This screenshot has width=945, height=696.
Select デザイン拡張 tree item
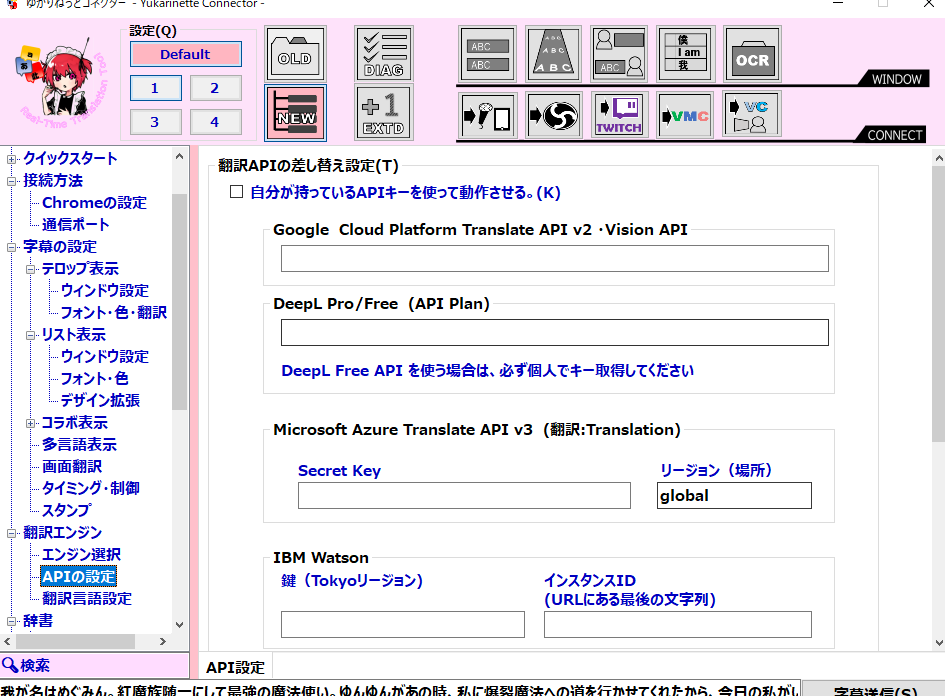click(100, 401)
